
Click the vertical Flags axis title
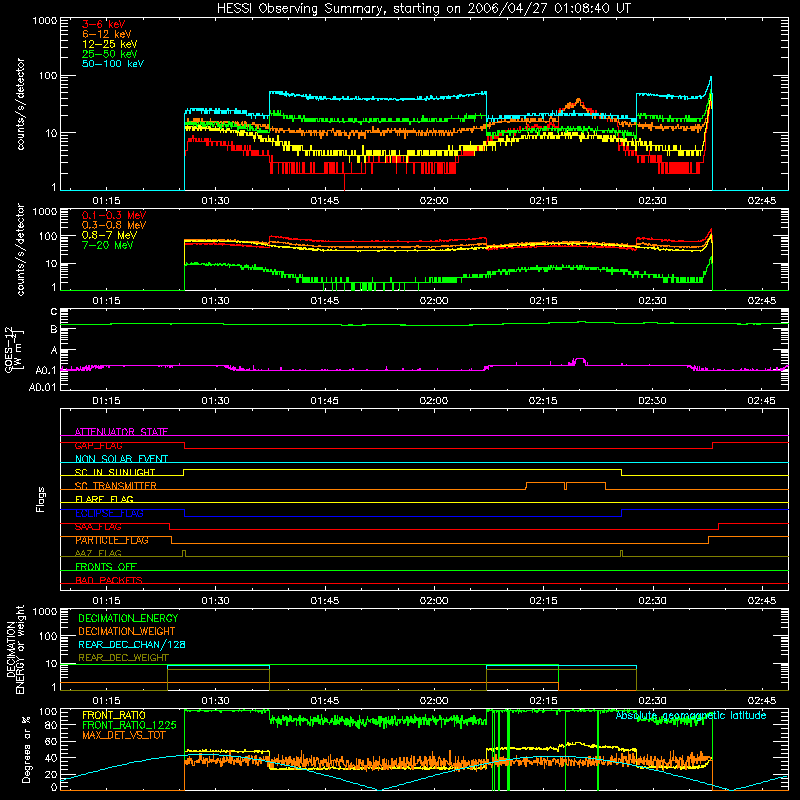click(x=40, y=499)
